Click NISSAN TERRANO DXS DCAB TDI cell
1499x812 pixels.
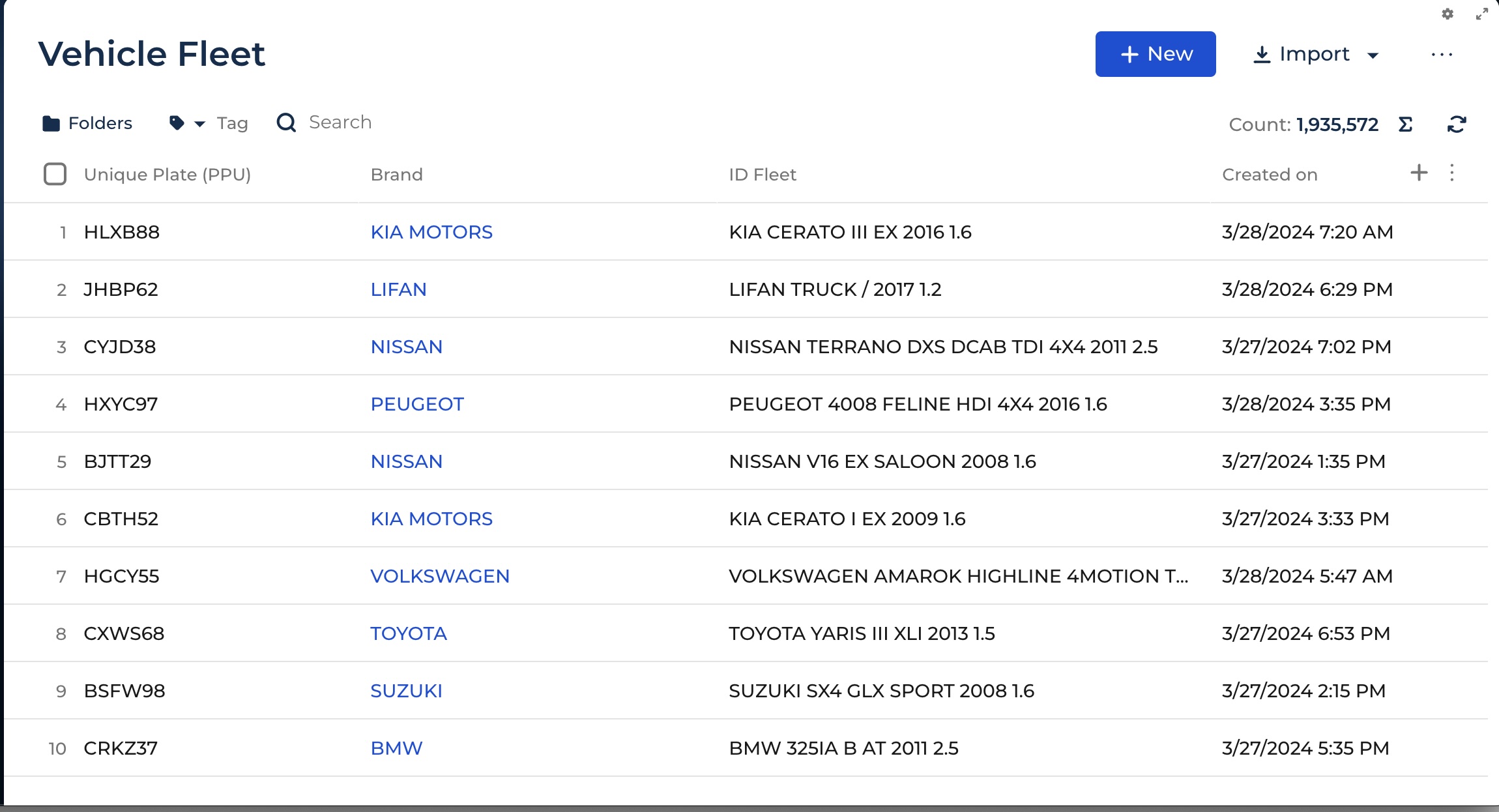943,347
